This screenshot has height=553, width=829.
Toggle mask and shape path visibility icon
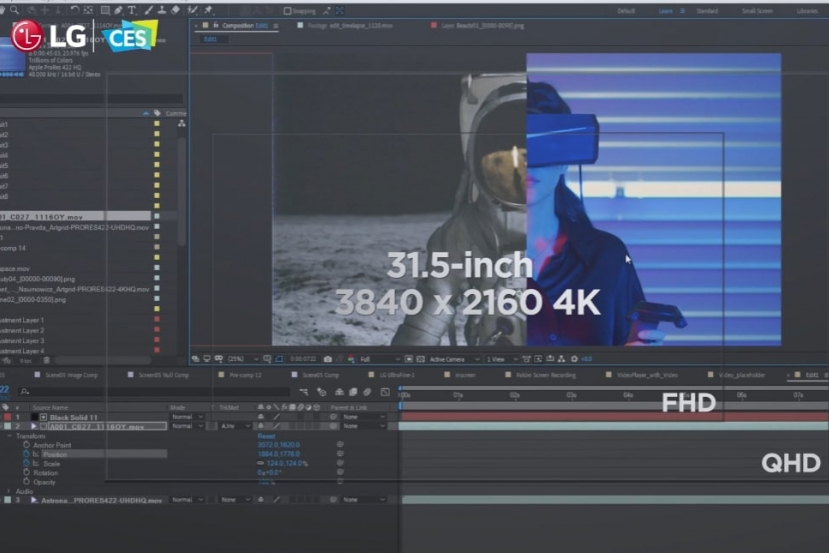point(279,359)
